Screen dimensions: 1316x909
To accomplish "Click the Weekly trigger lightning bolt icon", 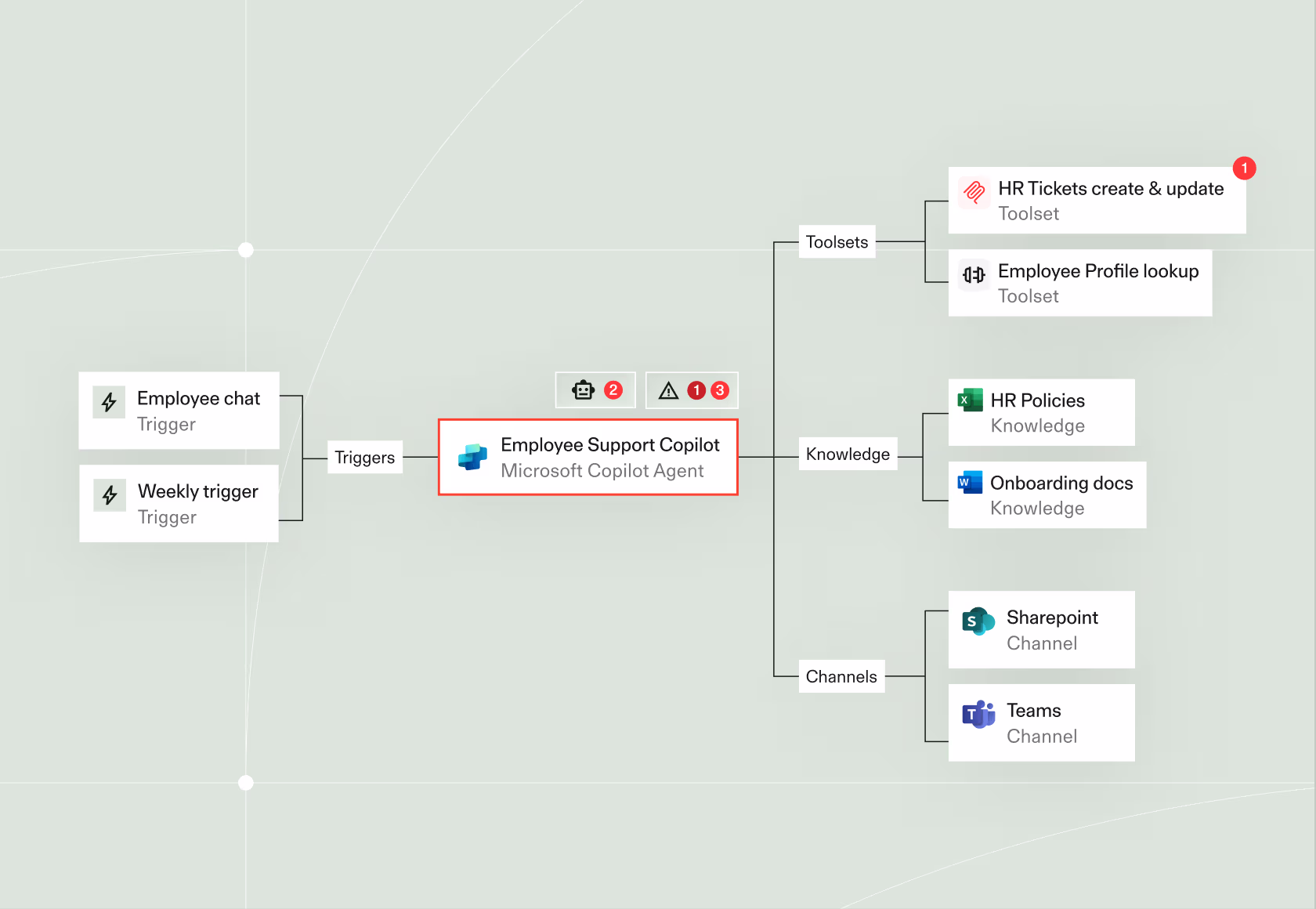I will point(110,495).
